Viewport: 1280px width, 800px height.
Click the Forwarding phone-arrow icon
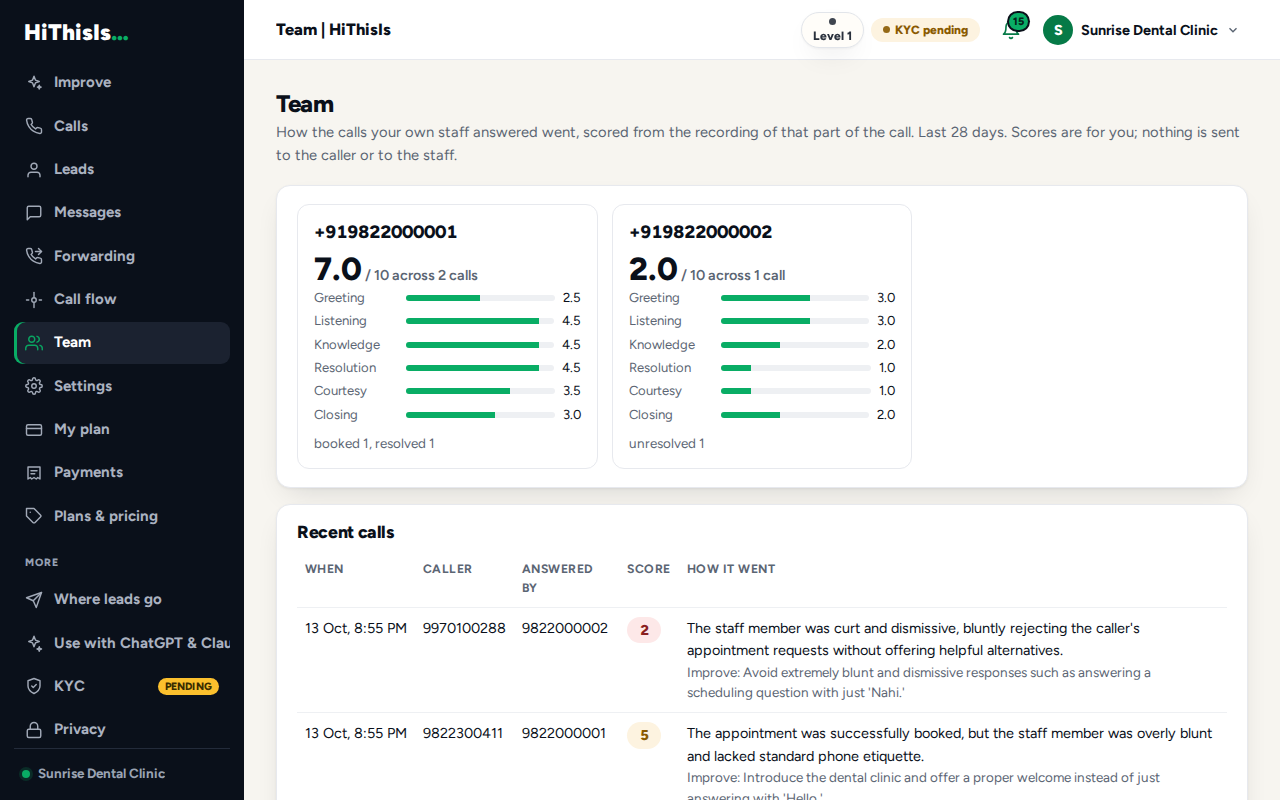34,256
